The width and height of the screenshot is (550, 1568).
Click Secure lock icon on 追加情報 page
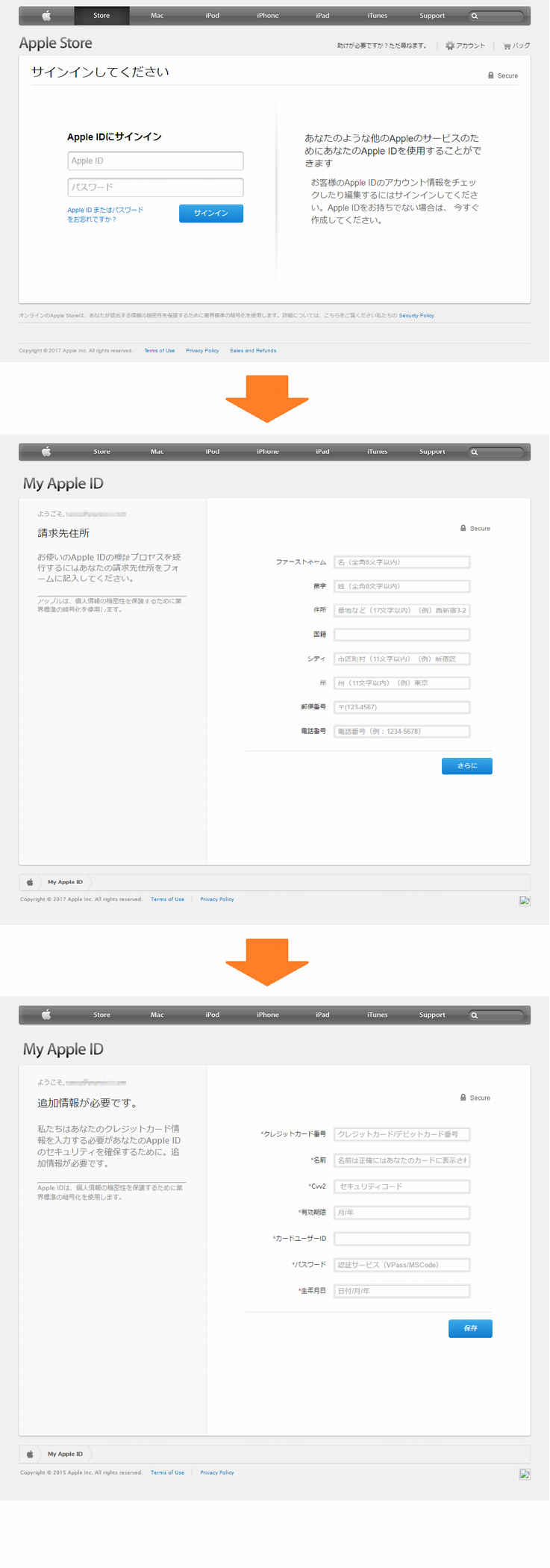463,1098
